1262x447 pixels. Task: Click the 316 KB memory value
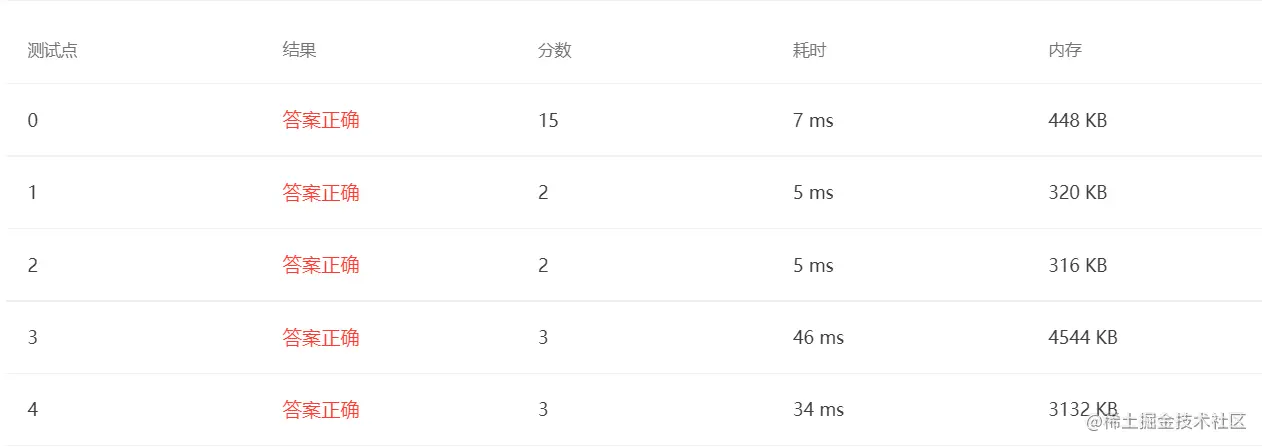coord(1078,265)
